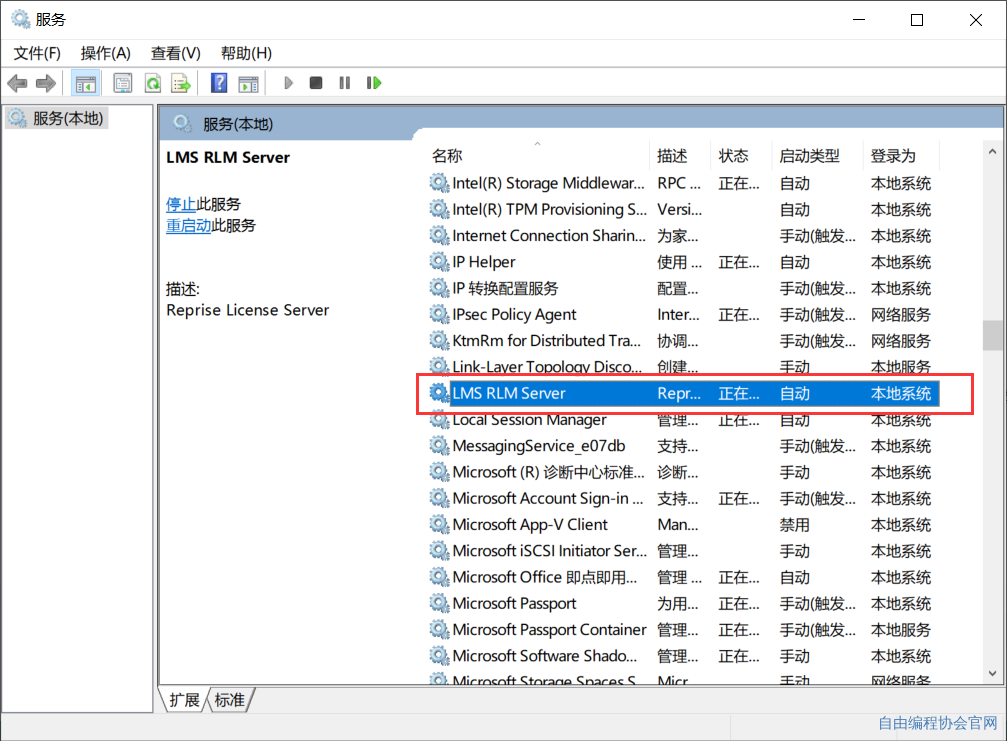Sort by the 登录为 column header
The image size is (1007, 741).
point(901,155)
